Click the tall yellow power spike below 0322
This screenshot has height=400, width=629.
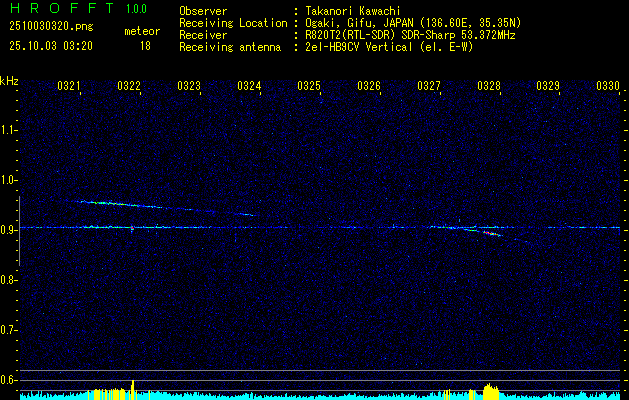click(133, 390)
